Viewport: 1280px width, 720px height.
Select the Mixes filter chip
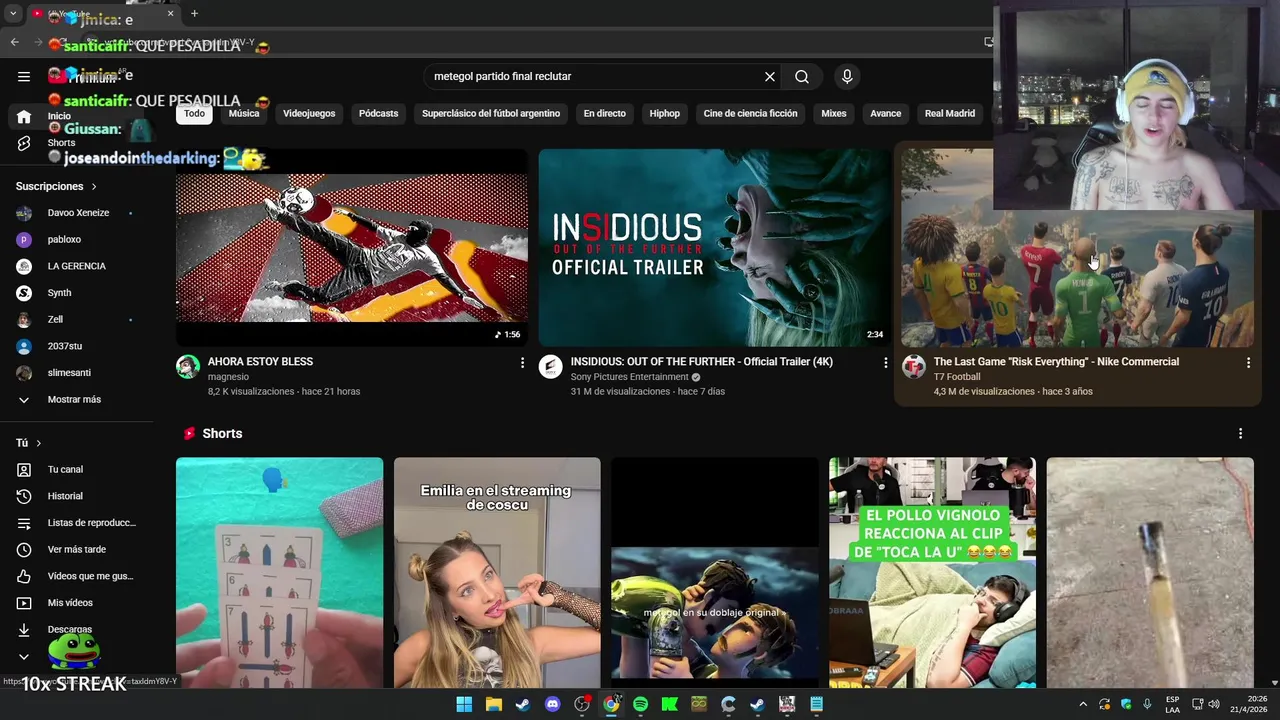tap(834, 113)
